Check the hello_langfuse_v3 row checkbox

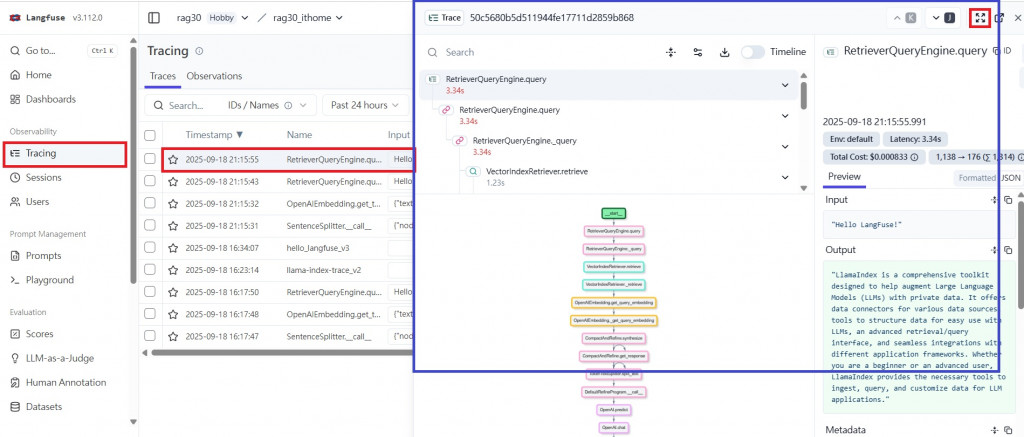point(150,248)
